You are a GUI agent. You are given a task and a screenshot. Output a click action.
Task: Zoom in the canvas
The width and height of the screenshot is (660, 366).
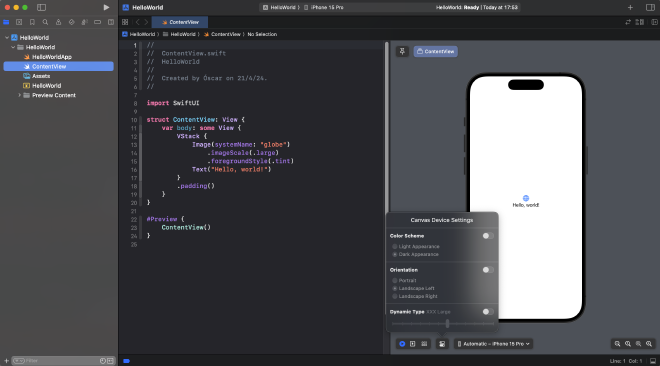tap(649, 344)
